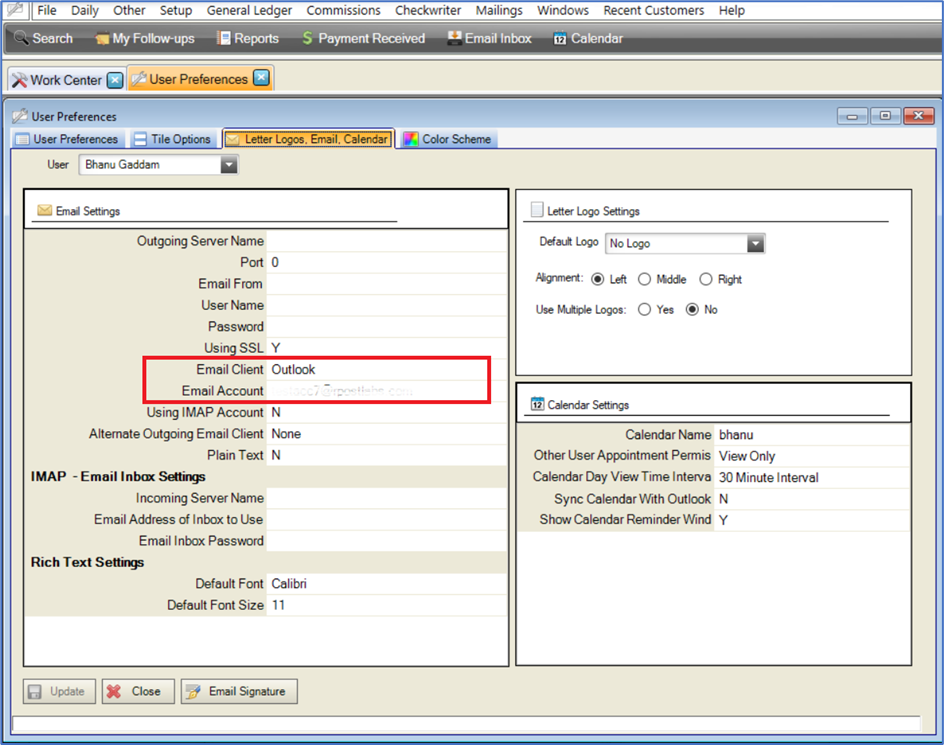Select the Left alignment radio button
The image size is (944, 745).
598,280
